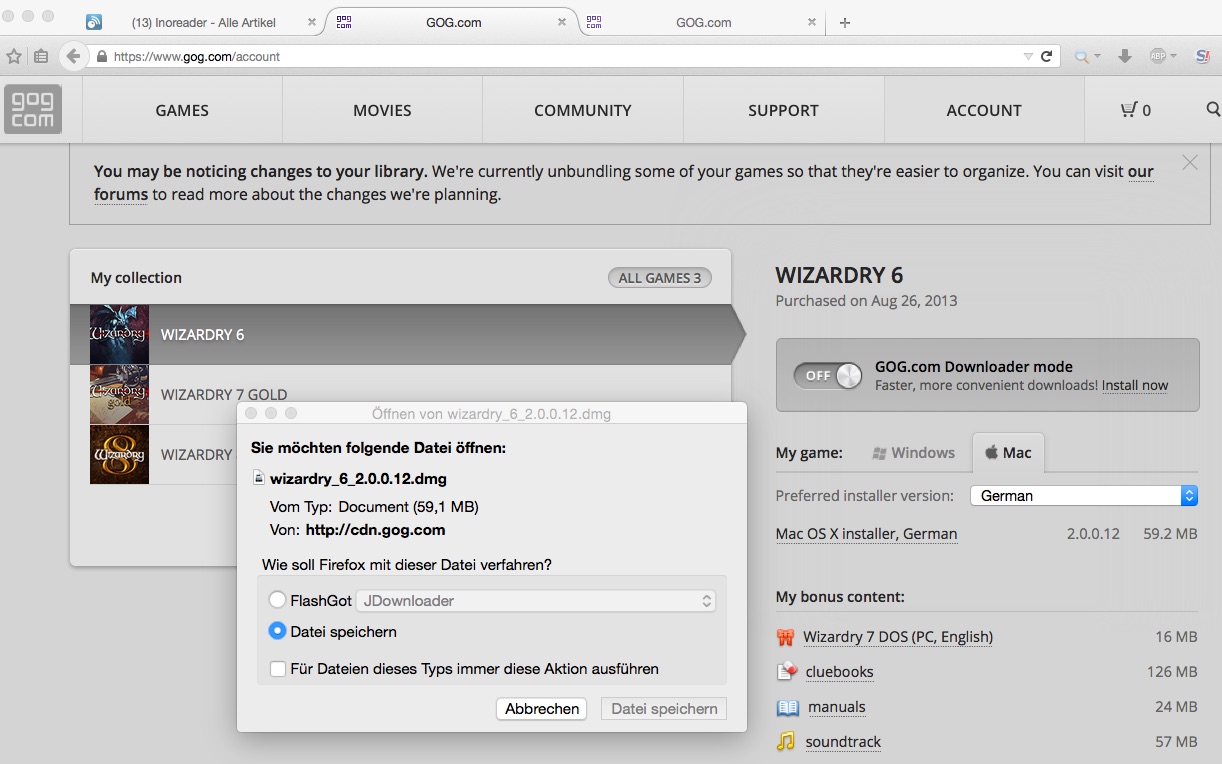The width and height of the screenshot is (1222, 764).
Task: Switch to the Windows installer tab
Action: 914,453
